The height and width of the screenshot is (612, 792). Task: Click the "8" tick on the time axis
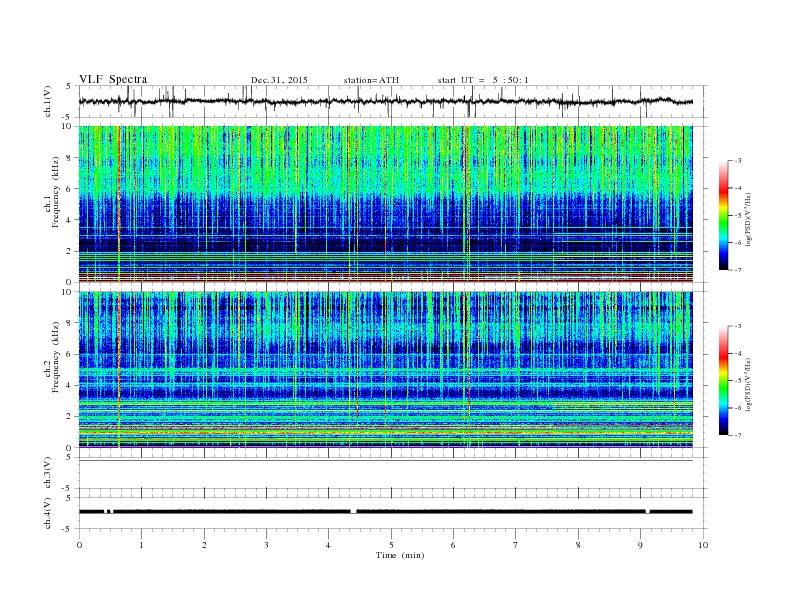tap(578, 545)
